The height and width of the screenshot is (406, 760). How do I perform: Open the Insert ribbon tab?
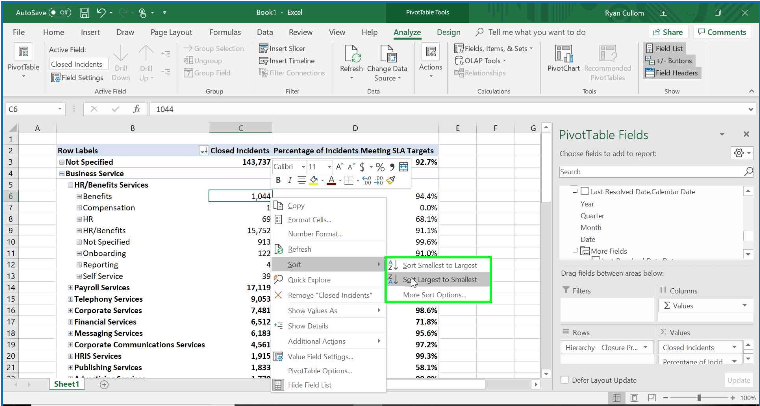click(91, 32)
